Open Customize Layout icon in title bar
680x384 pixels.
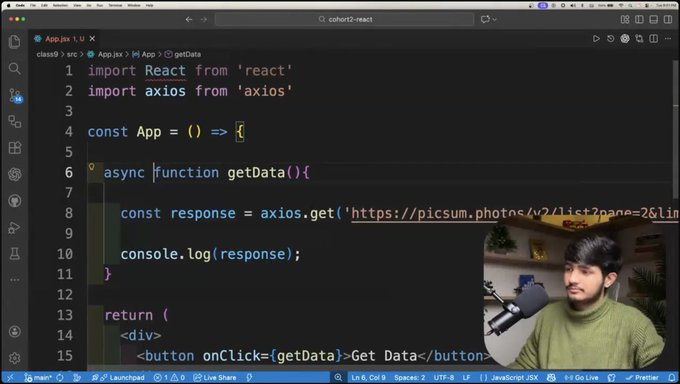point(625,19)
